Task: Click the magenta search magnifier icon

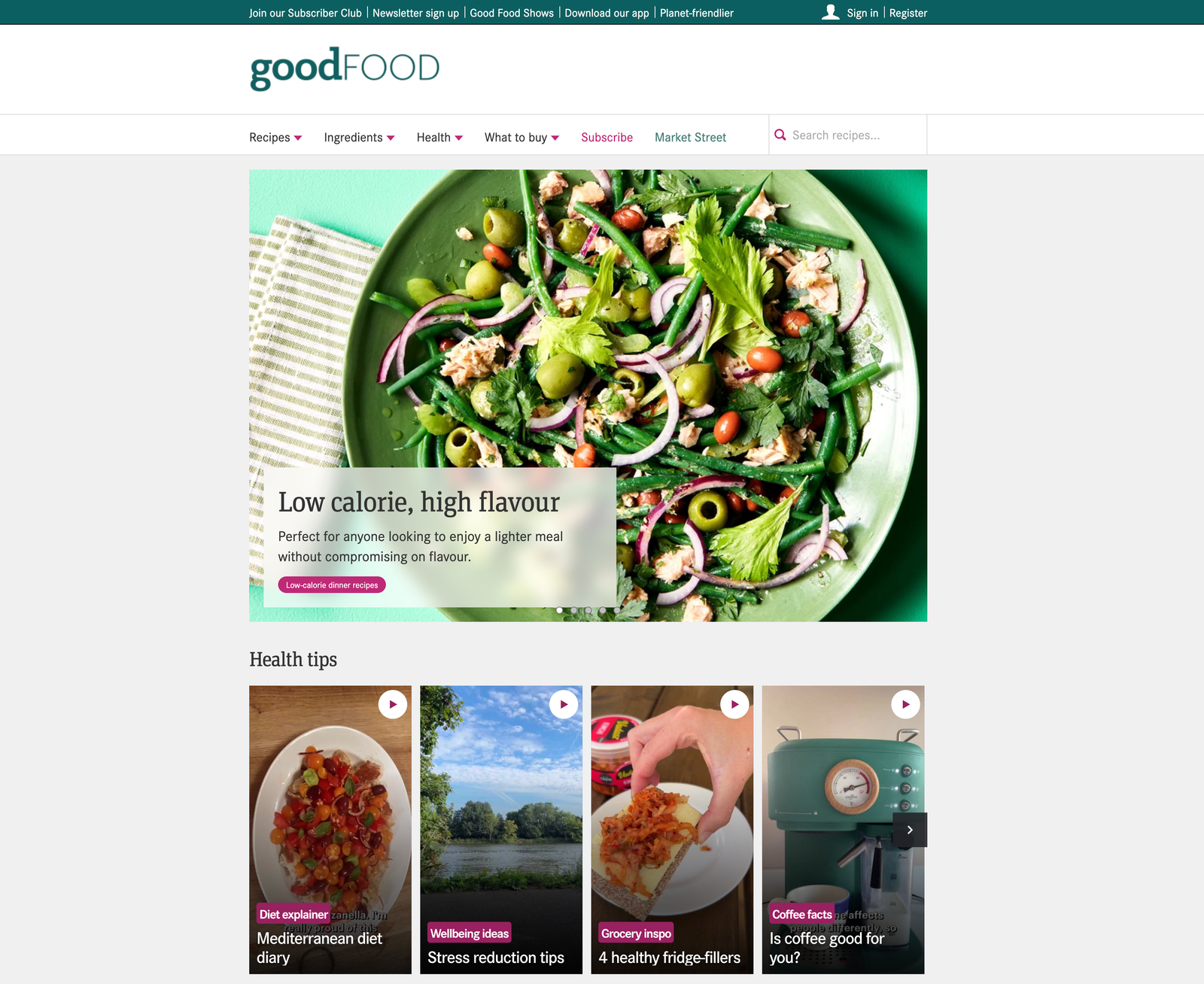Action: coord(780,135)
